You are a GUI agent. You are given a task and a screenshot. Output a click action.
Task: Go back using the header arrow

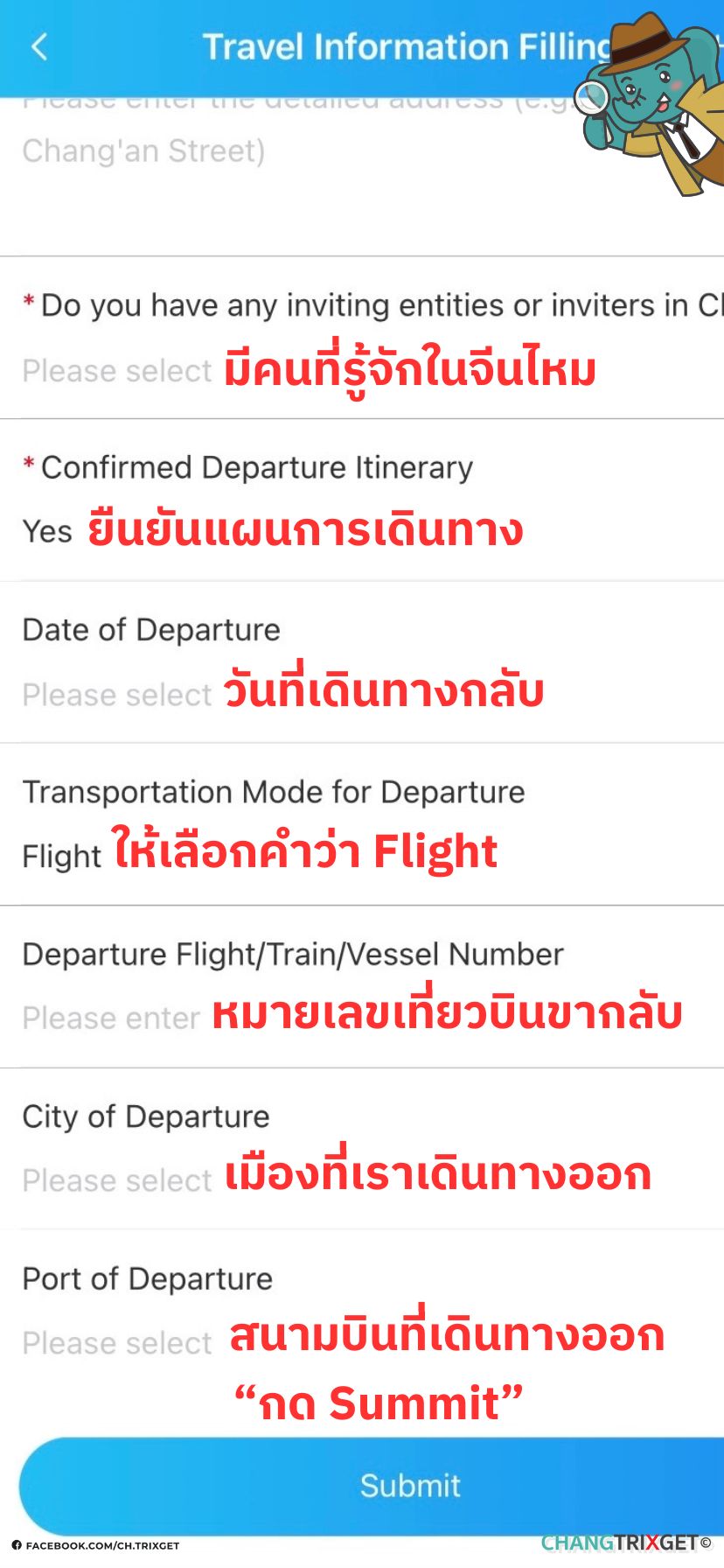(39, 47)
